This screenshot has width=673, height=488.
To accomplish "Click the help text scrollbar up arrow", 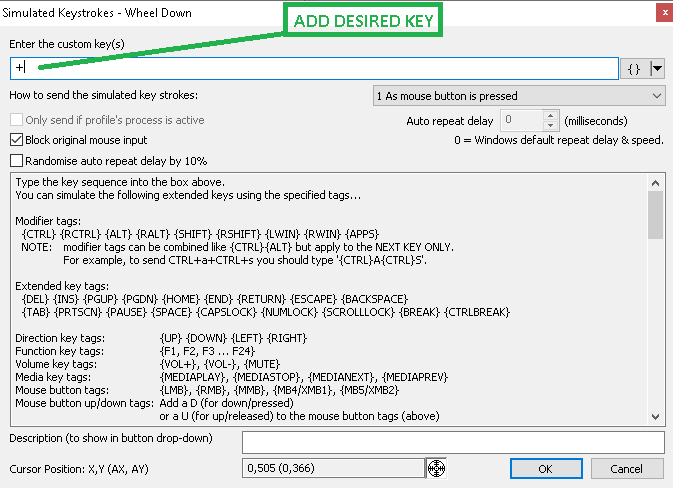I will tap(655, 183).
